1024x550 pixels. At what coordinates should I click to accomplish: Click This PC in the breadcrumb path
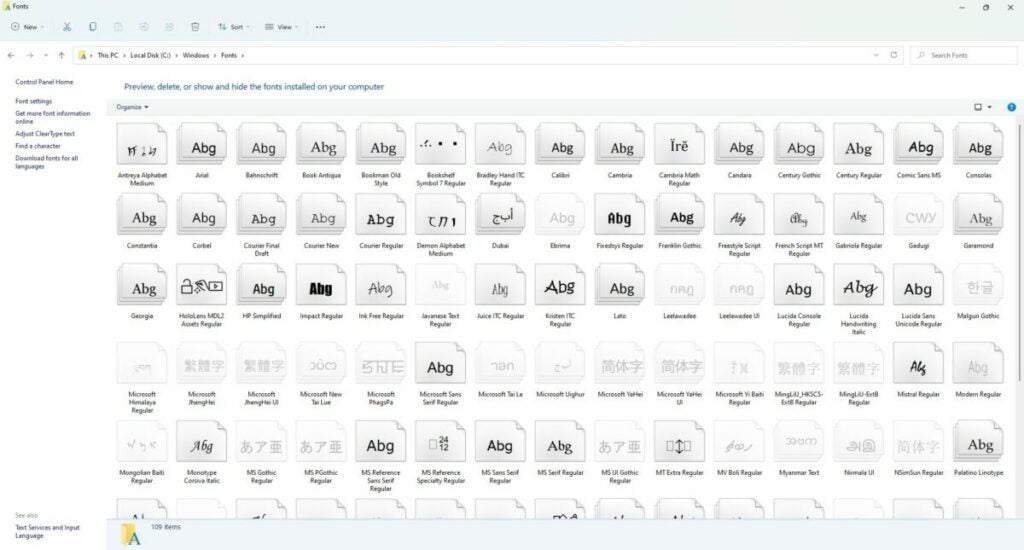108,56
